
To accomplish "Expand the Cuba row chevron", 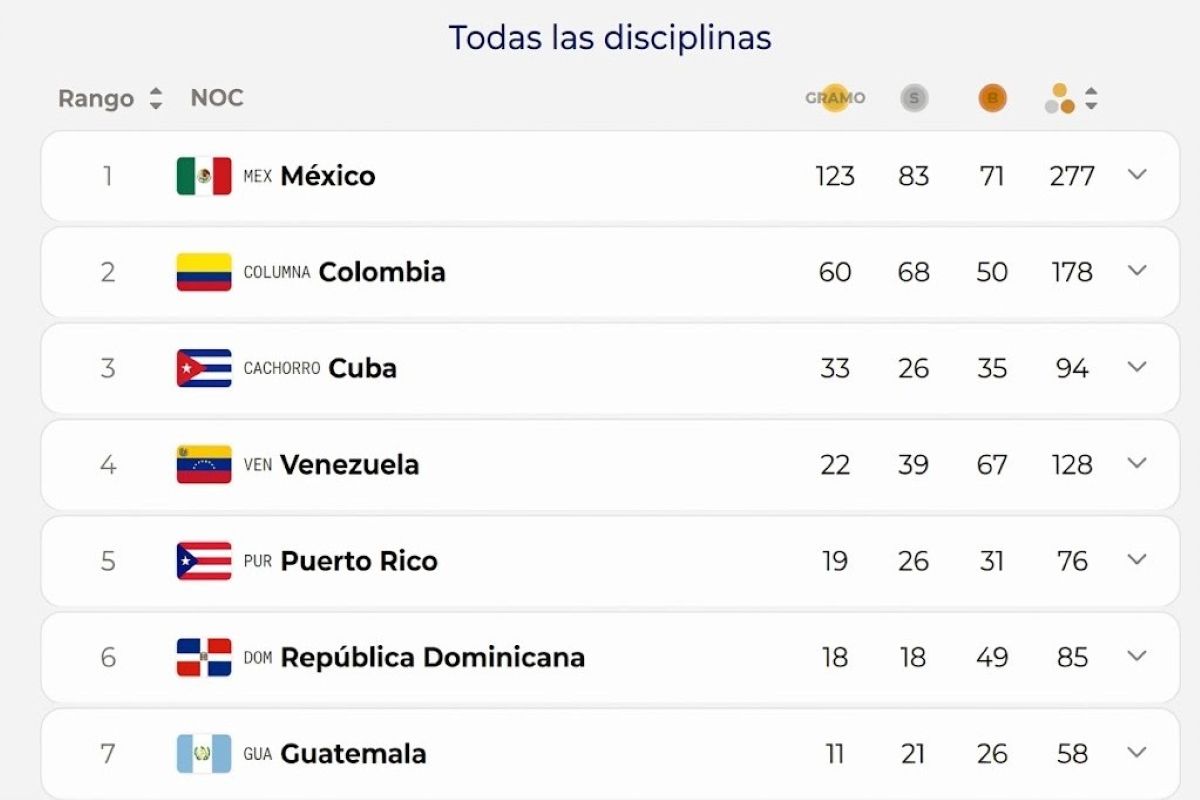I will click(x=1136, y=367).
